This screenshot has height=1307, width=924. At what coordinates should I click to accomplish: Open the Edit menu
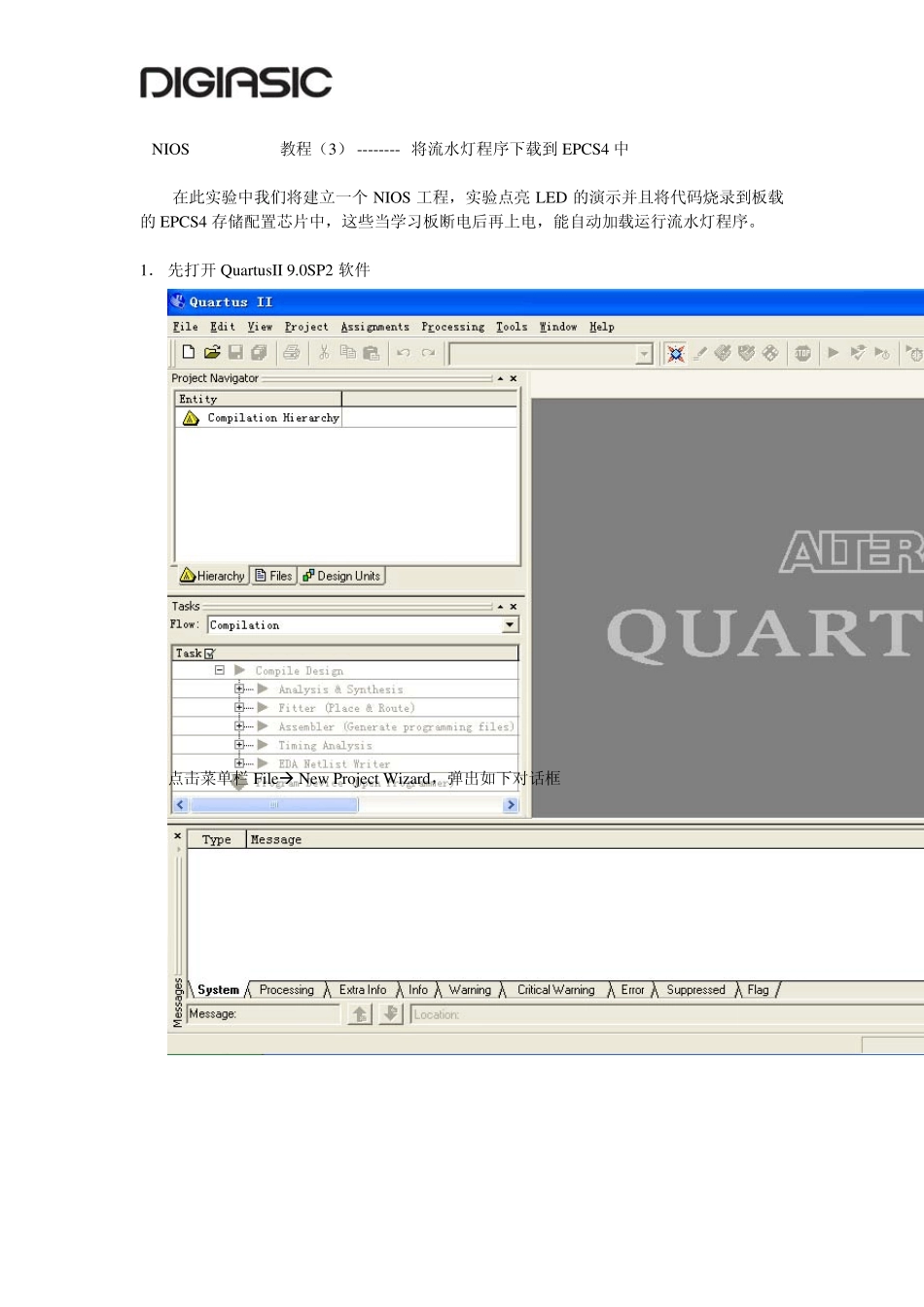coord(223,327)
